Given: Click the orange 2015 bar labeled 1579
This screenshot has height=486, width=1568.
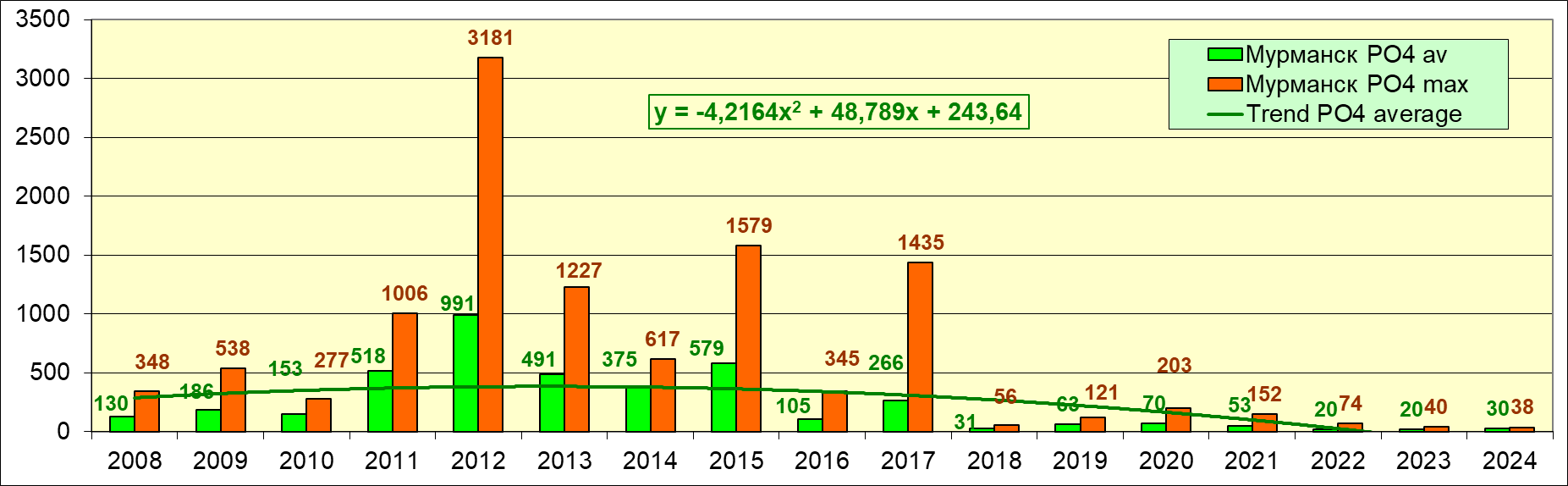Looking at the screenshot, I should click(x=748, y=339).
